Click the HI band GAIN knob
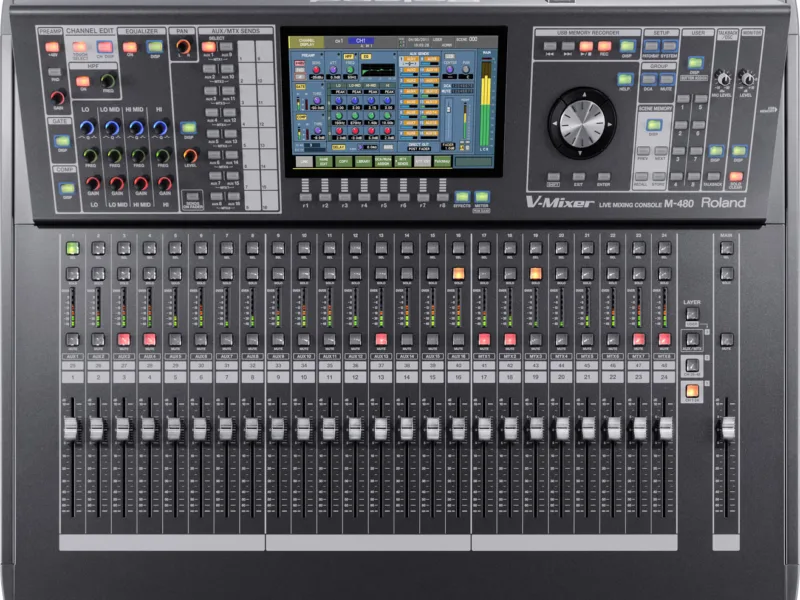This screenshot has height=600, width=800. click(x=165, y=183)
